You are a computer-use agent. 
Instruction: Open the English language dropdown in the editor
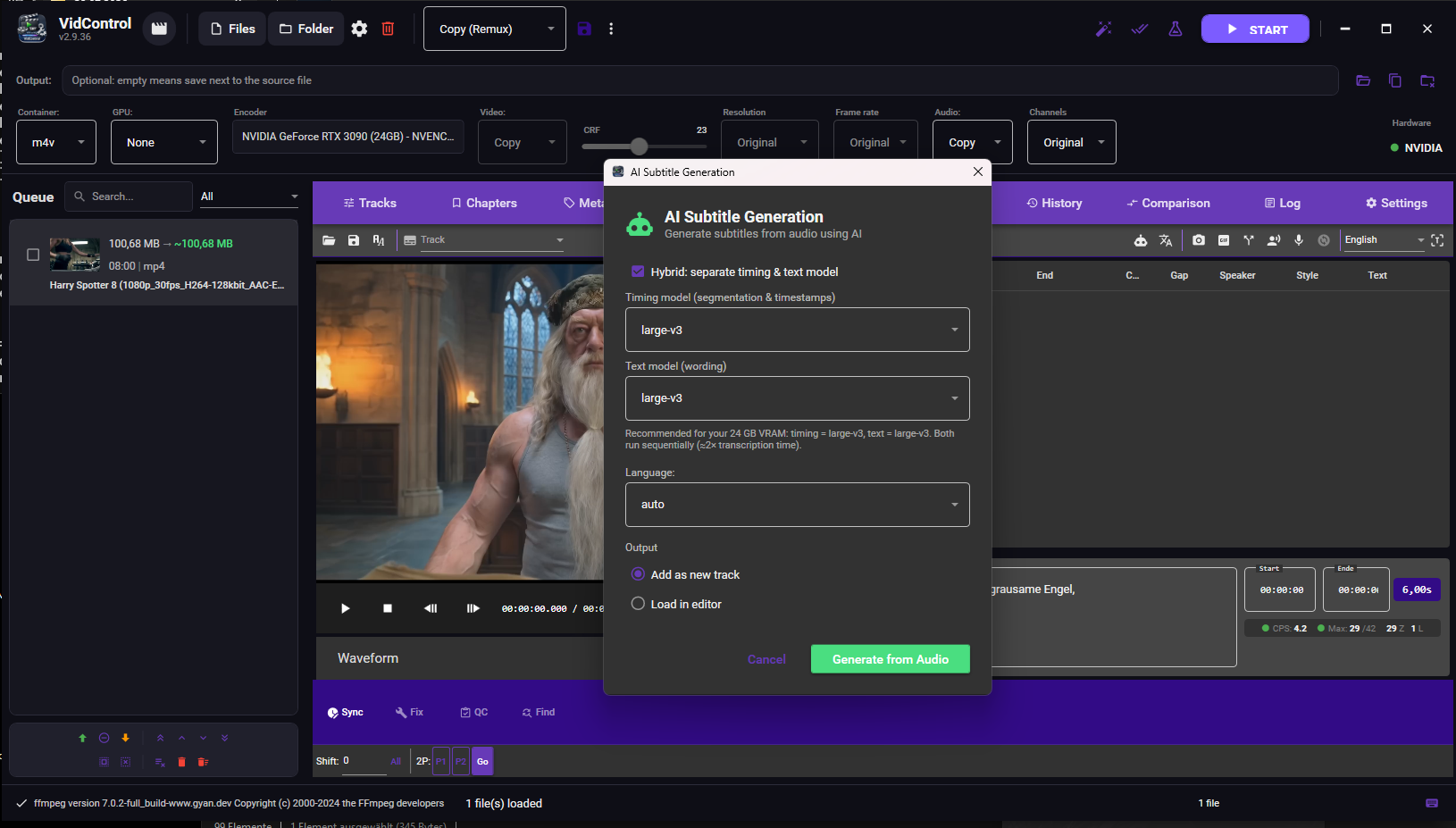(1384, 240)
